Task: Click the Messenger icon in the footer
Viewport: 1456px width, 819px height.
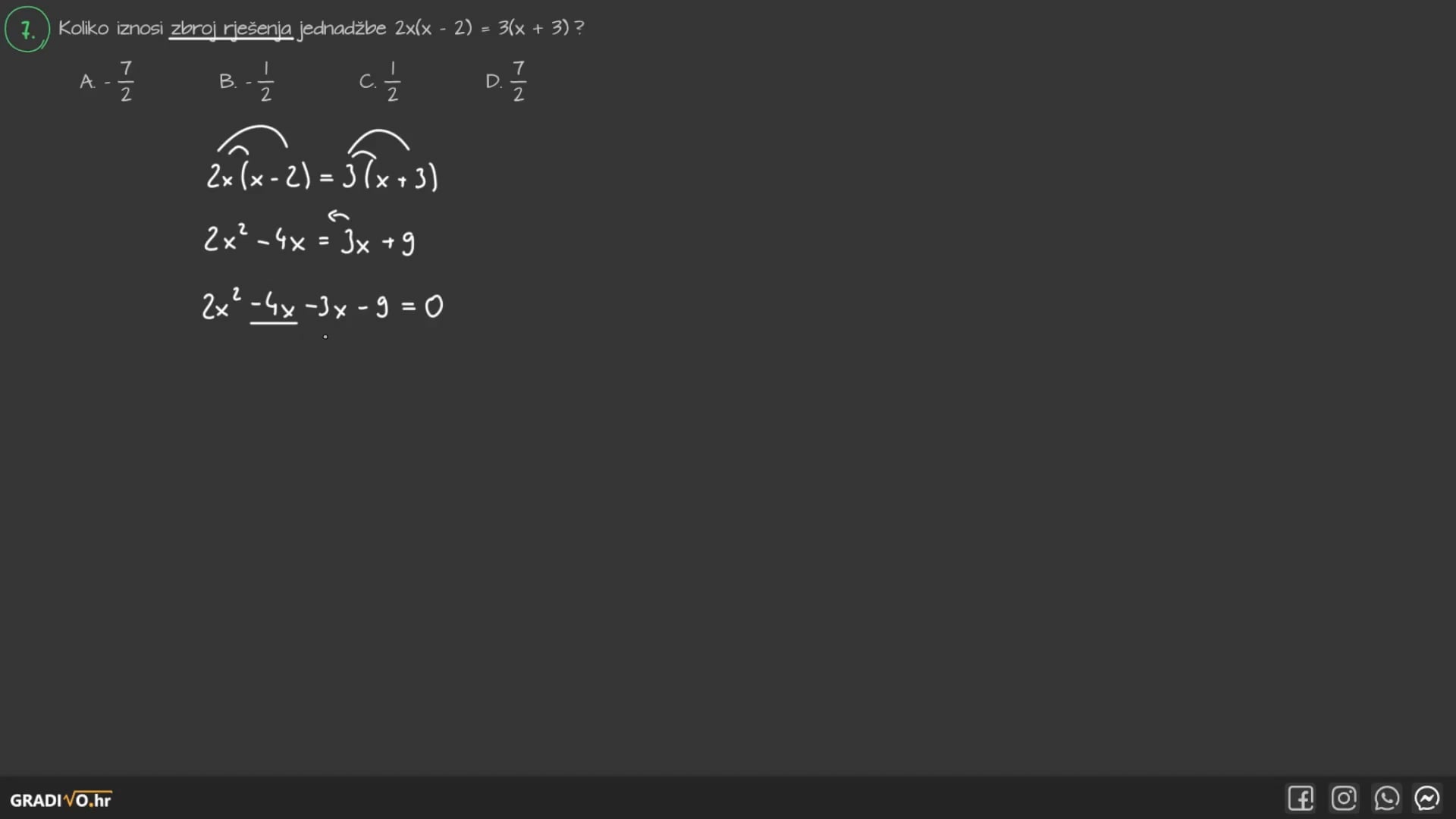Action: [x=1429, y=799]
